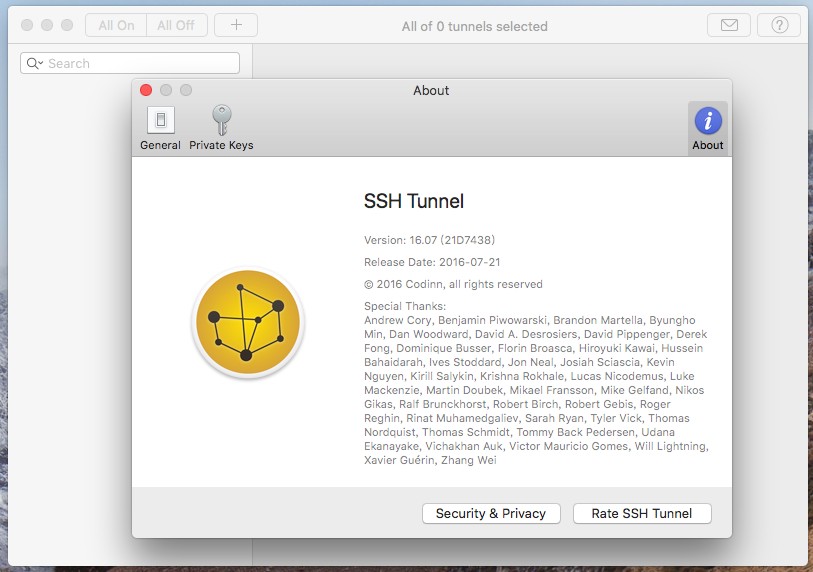This screenshot has width=813, height=572.
Task: Click the SSH Tunnel heading text
Action: click(414, 201)
